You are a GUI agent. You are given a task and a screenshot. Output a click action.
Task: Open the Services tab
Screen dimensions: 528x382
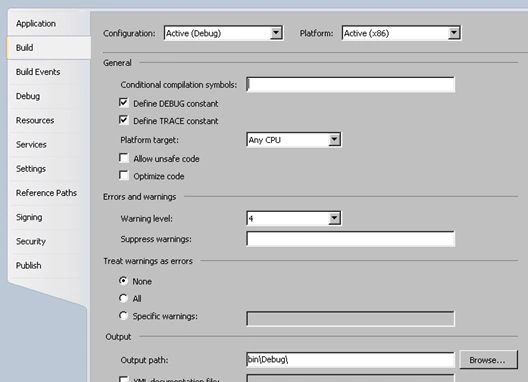[31, 145]
